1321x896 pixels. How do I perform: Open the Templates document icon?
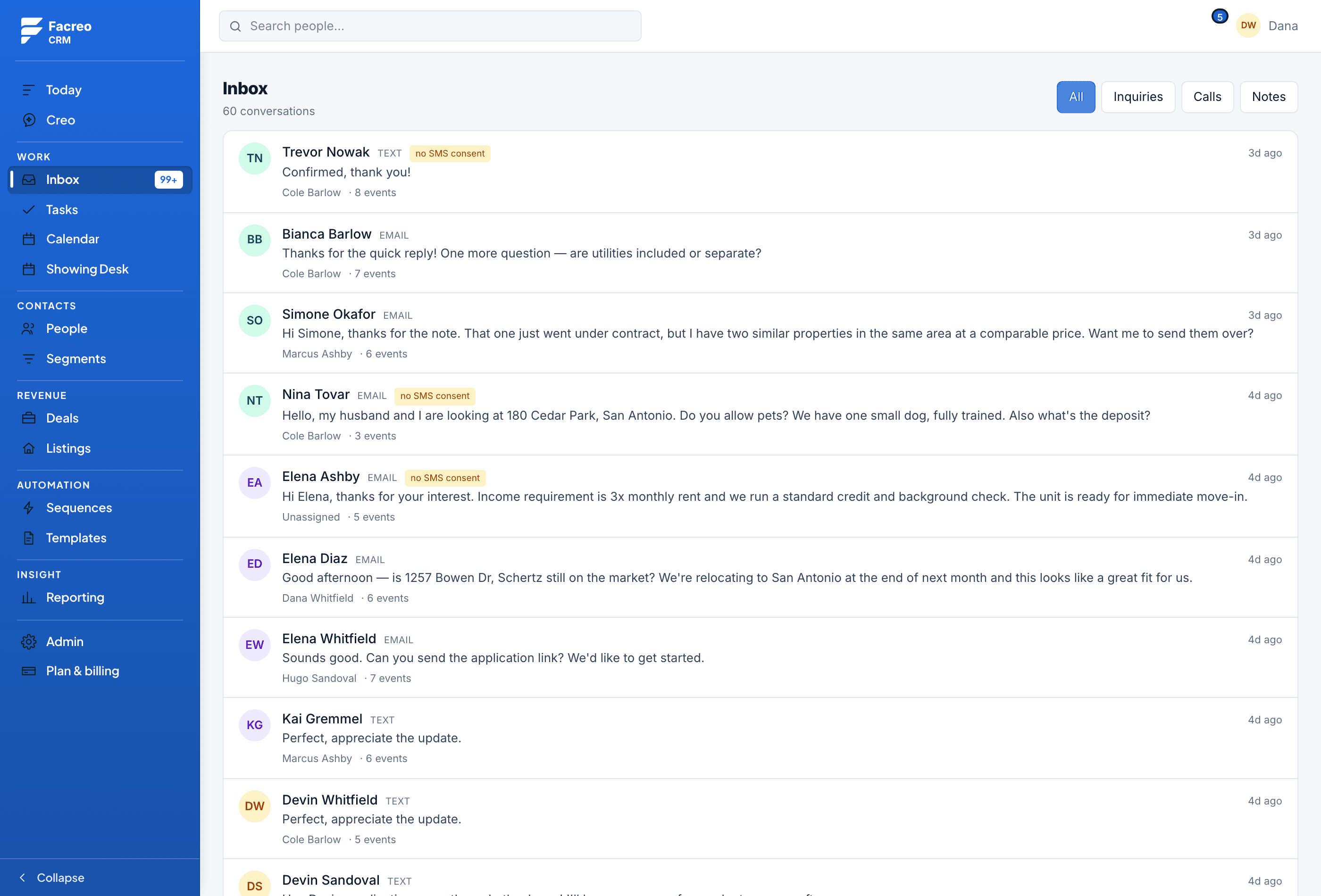[28, 538]
